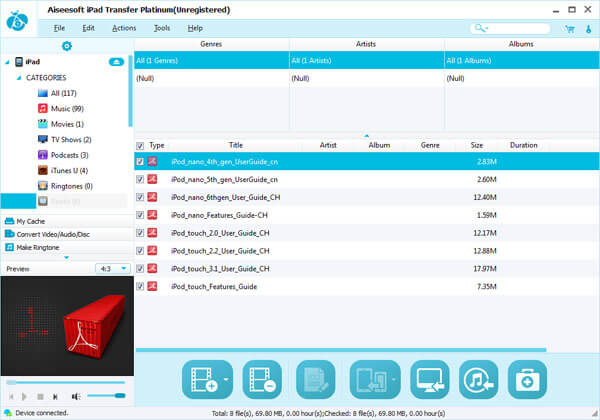Click the Export to iTunes button
600x420 pixels.
(479, 379)
